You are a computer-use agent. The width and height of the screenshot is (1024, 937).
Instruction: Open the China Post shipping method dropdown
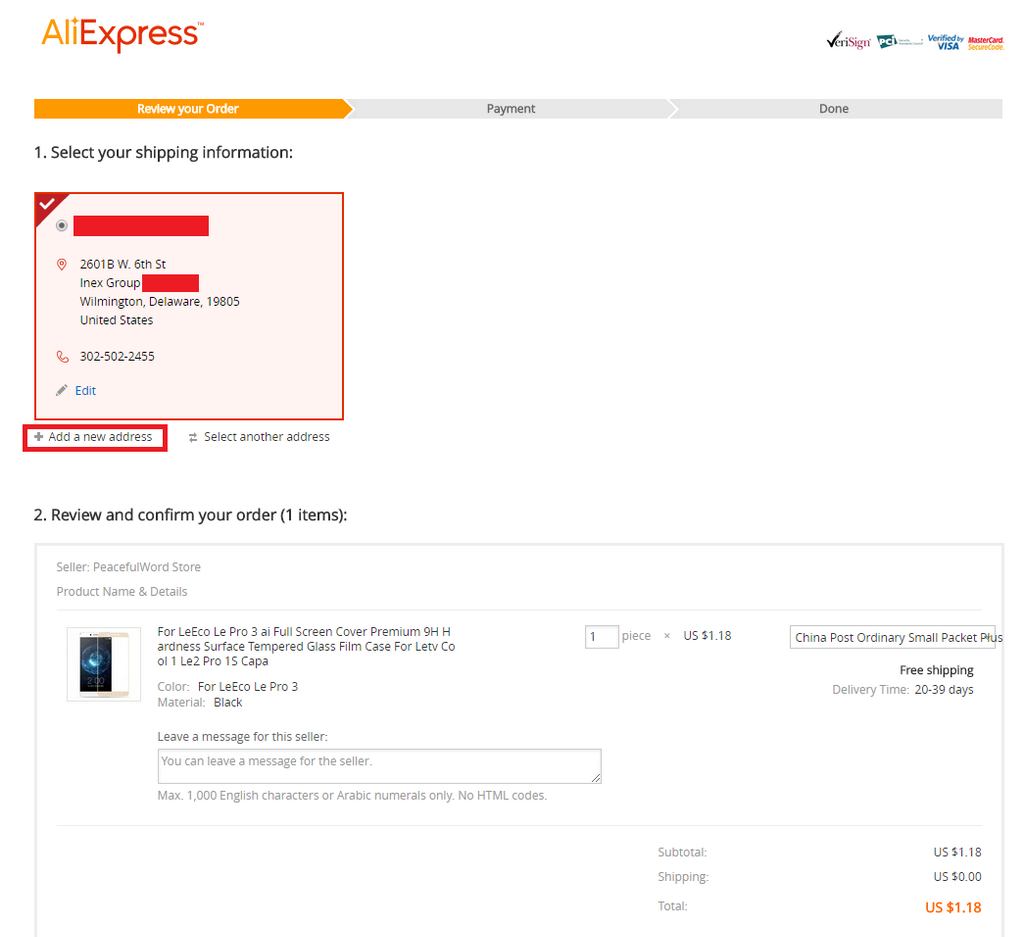tap(892, 638)
